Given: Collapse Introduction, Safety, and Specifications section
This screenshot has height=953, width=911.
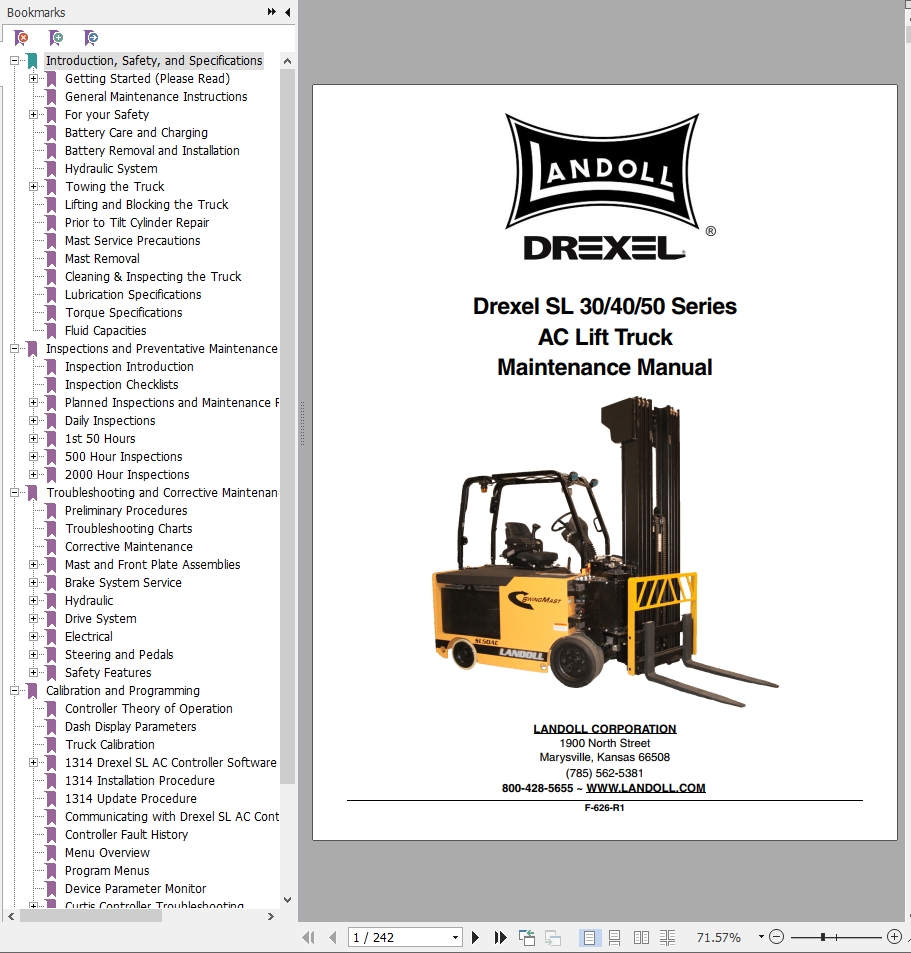Looking at the screenshot, I should point(15,60).
